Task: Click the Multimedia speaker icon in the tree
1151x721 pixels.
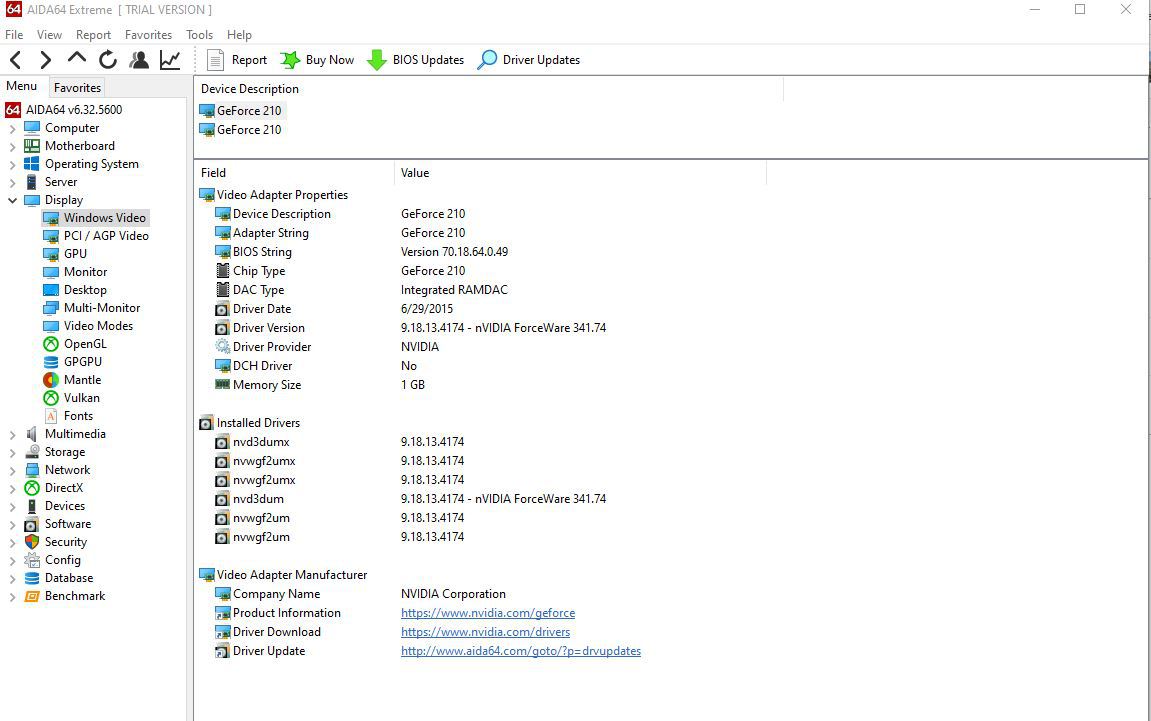Action: (x=32, y=434)
